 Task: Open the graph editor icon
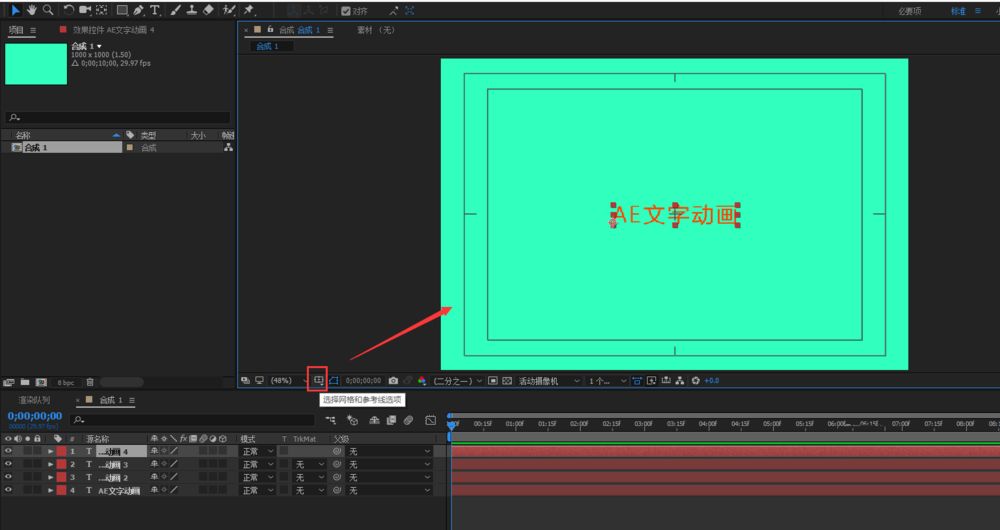coord(430,420)
